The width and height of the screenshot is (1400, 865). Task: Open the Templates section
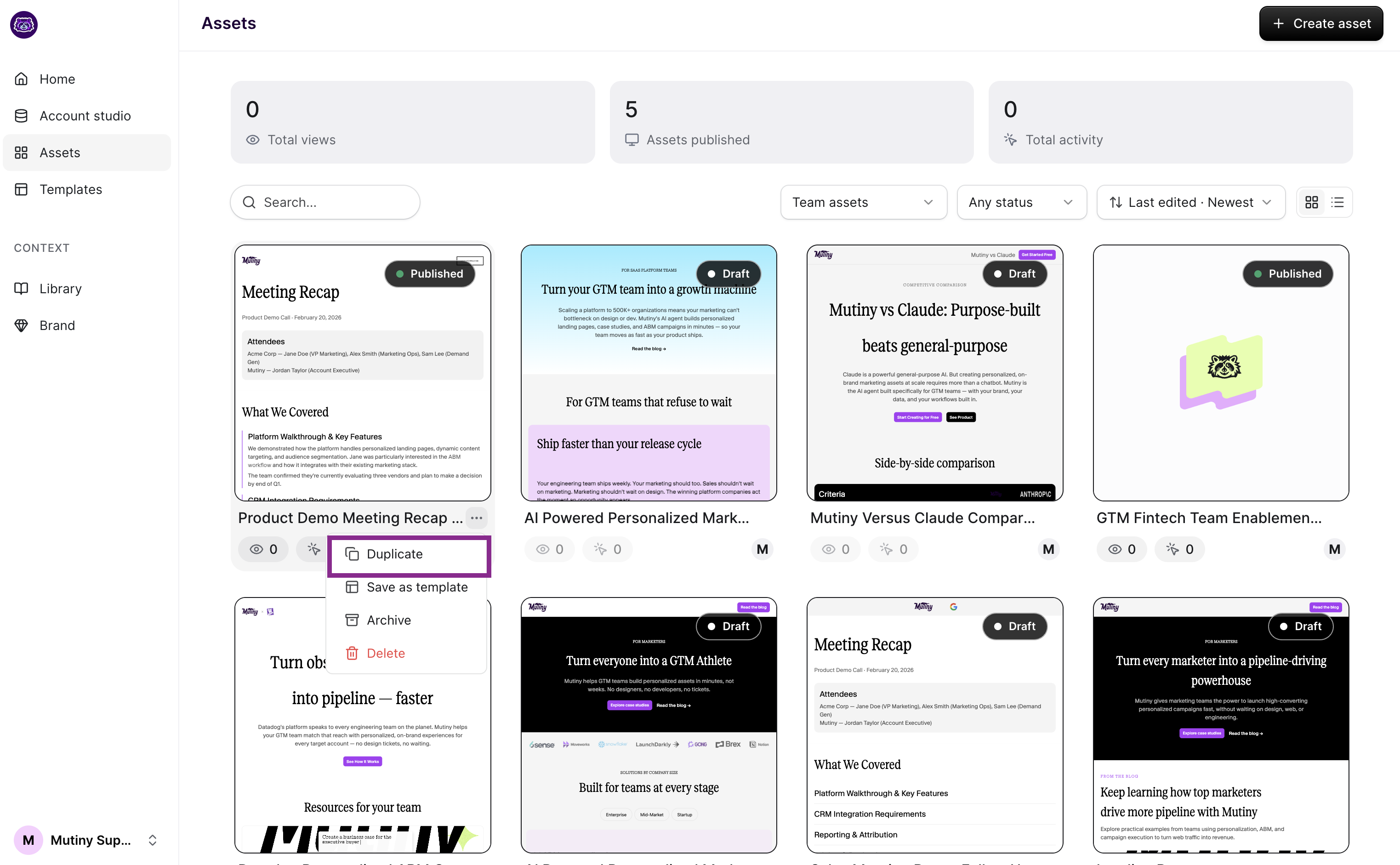tap(86, 189)
